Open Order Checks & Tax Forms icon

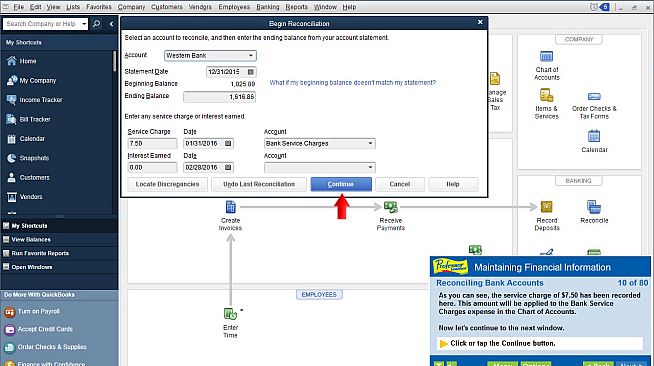click(594, 97)
